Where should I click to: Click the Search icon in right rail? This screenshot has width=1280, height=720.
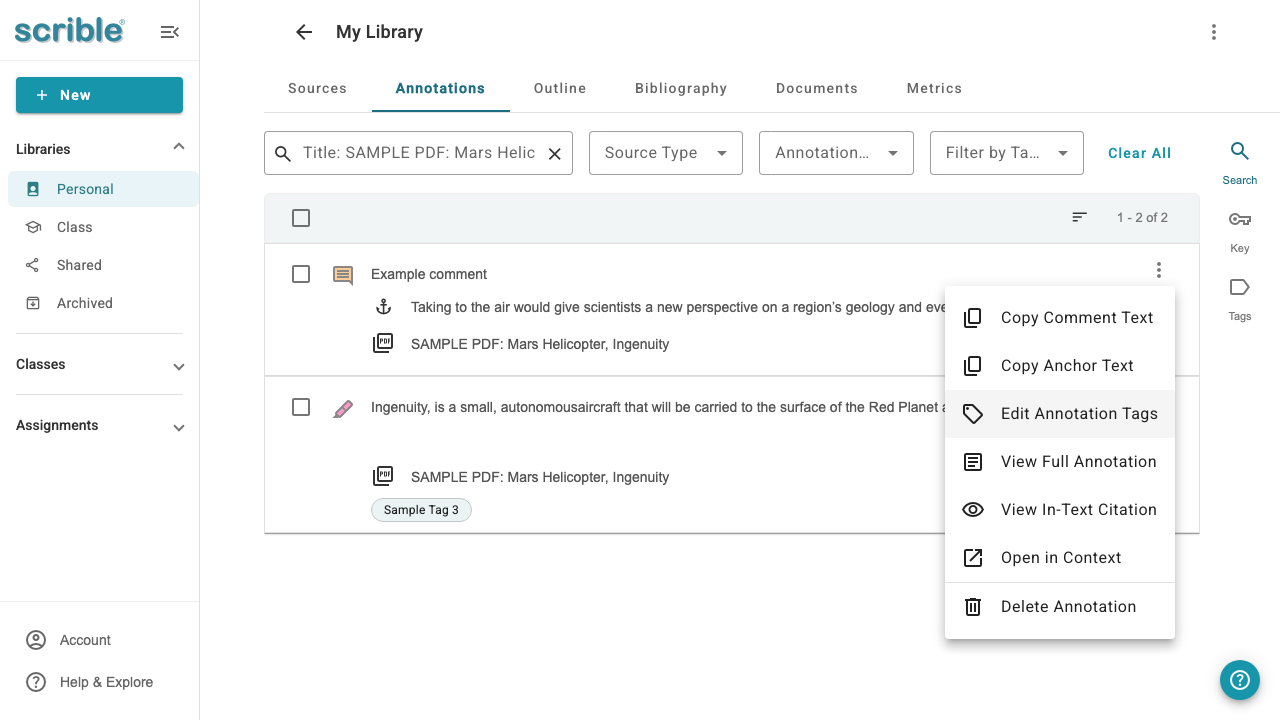pyautogui.click(x=1240, y=151)
